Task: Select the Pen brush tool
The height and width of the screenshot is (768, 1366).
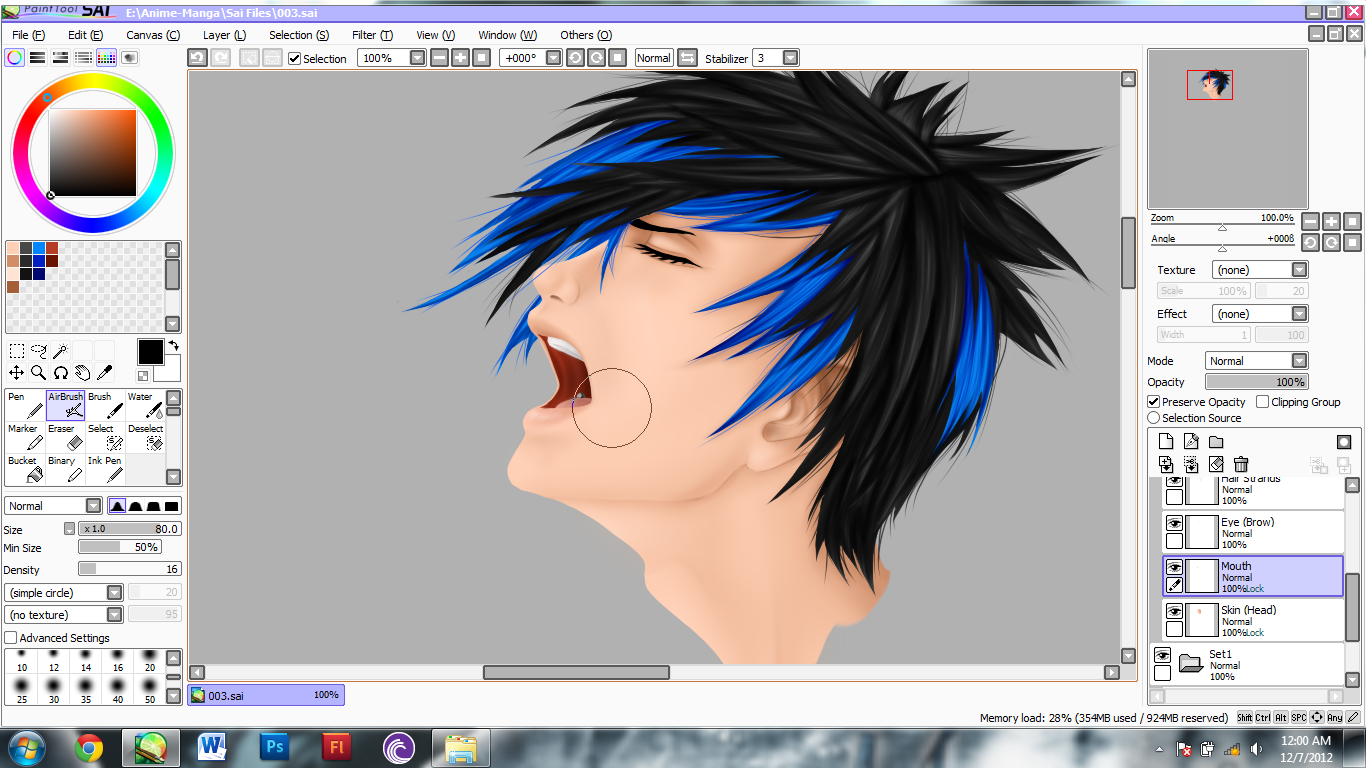Action: coord(25,405)
